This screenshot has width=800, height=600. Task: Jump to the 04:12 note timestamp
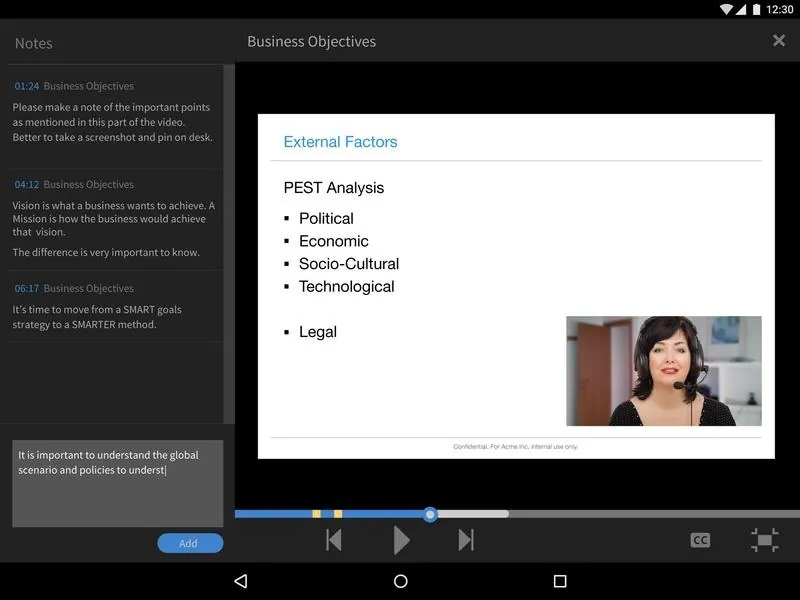27,185
